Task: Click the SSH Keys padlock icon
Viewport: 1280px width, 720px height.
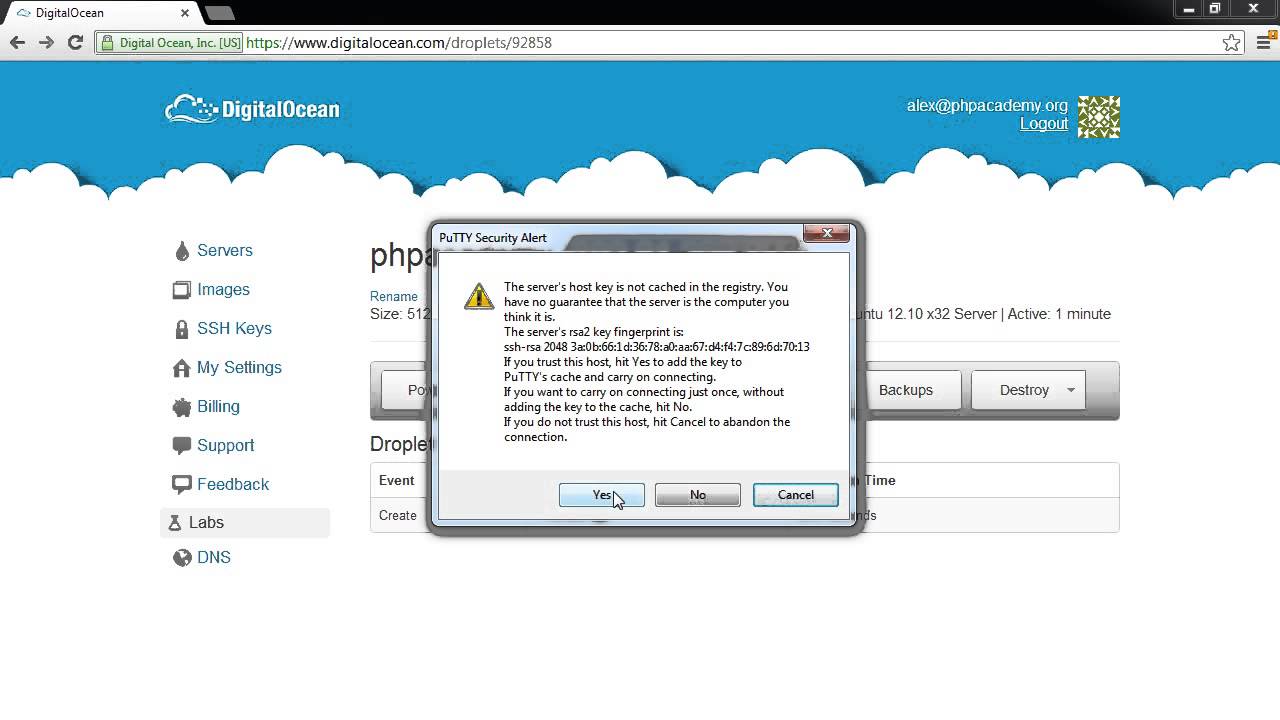Action: (x=182, y=329)
